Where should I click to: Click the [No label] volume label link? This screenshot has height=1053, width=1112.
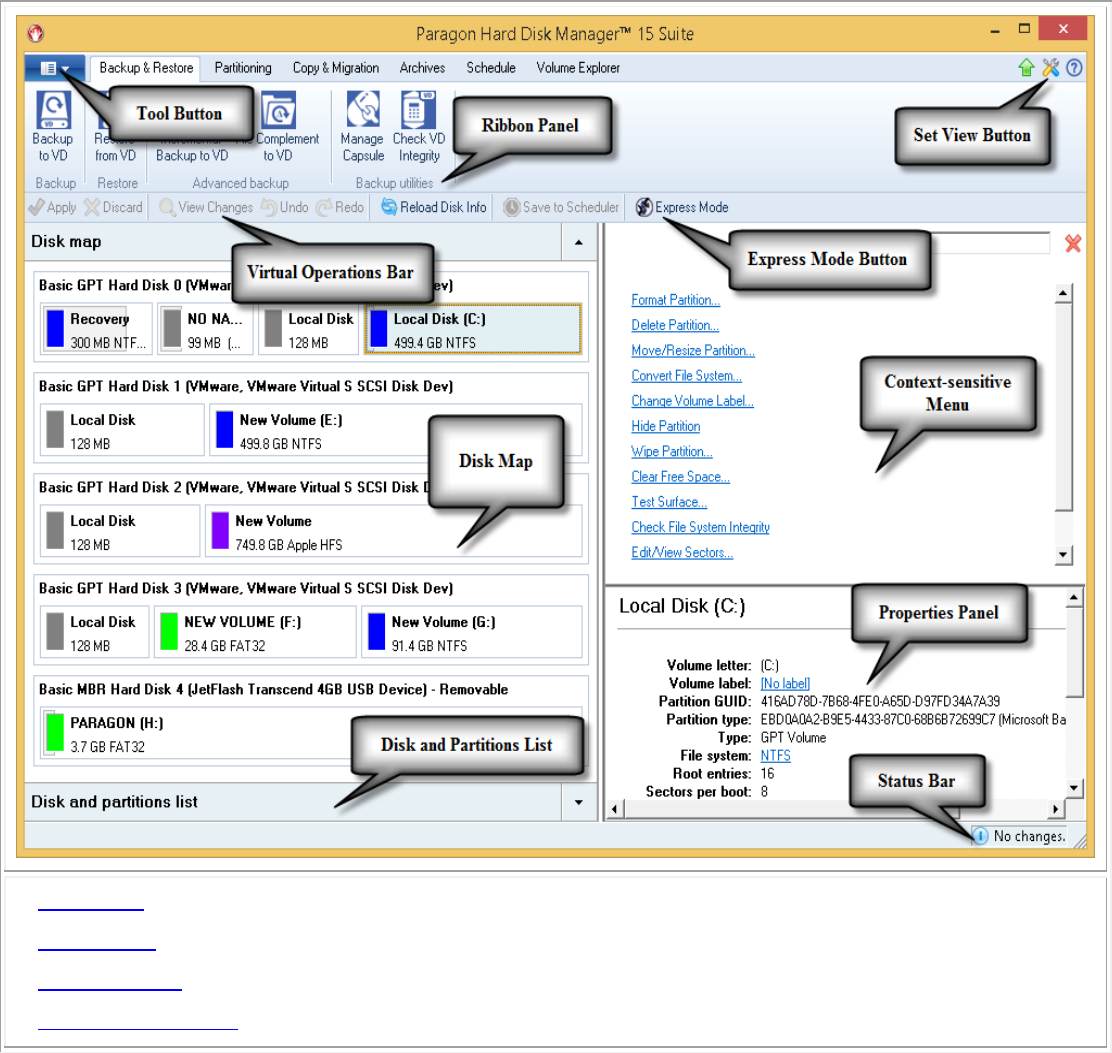tap(784, 684)
